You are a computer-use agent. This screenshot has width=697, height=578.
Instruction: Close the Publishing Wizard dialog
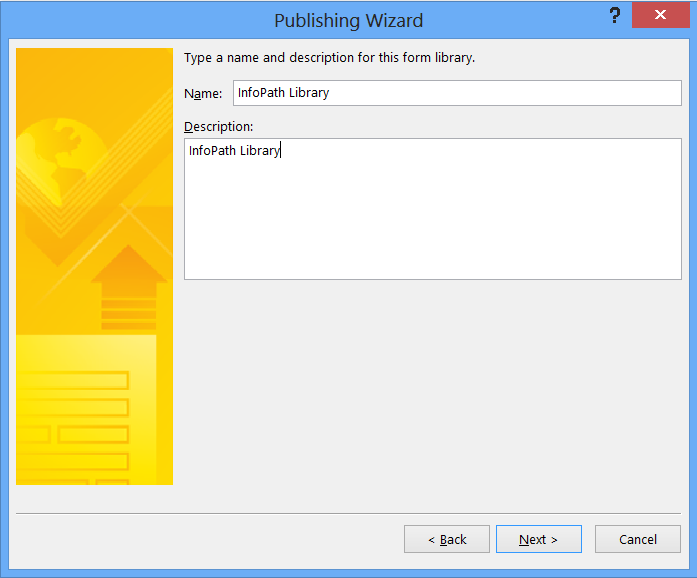click(x=661, y=15)
